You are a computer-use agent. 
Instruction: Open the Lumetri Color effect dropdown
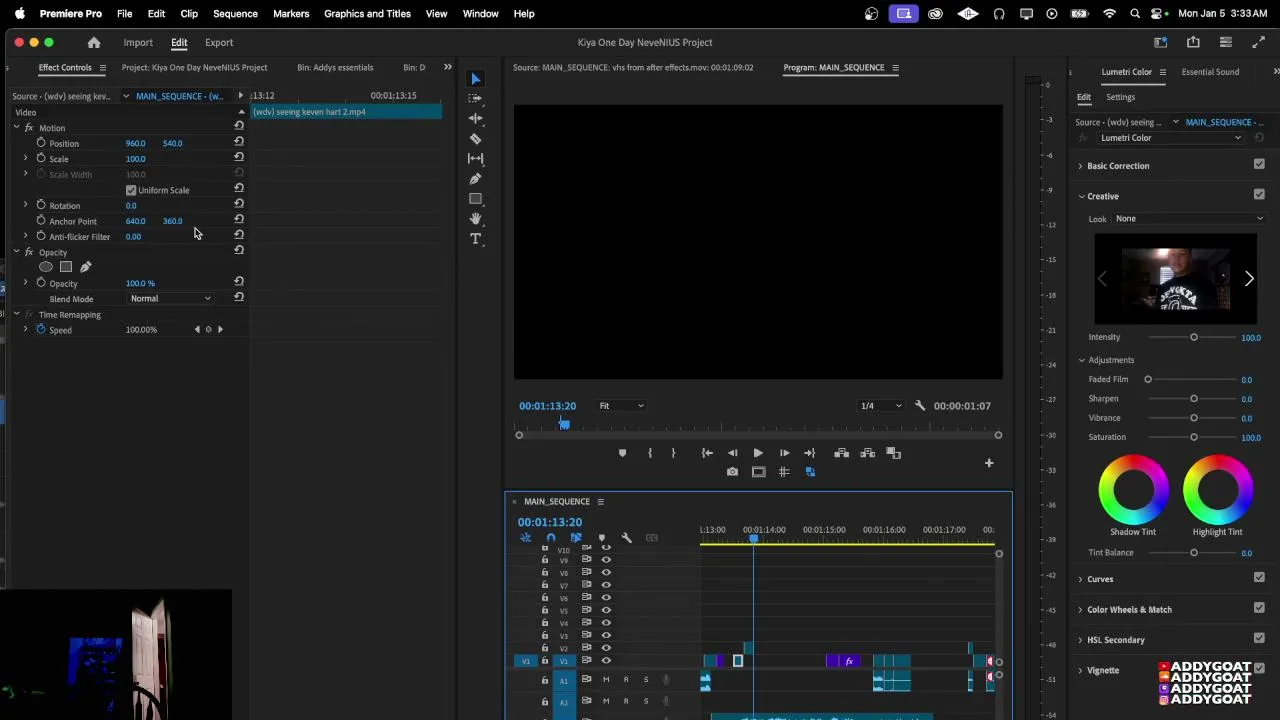(1171, 138)
